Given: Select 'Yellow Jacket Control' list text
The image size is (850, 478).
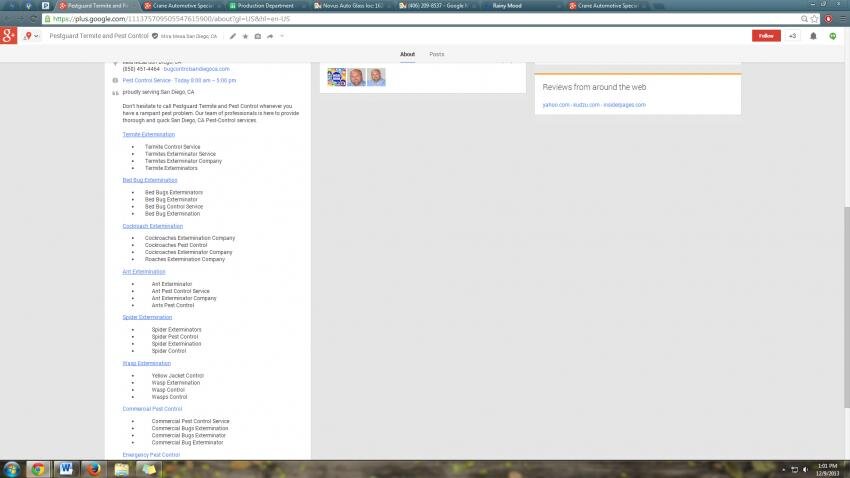Looking at the screenshot, I should (177, 376).
